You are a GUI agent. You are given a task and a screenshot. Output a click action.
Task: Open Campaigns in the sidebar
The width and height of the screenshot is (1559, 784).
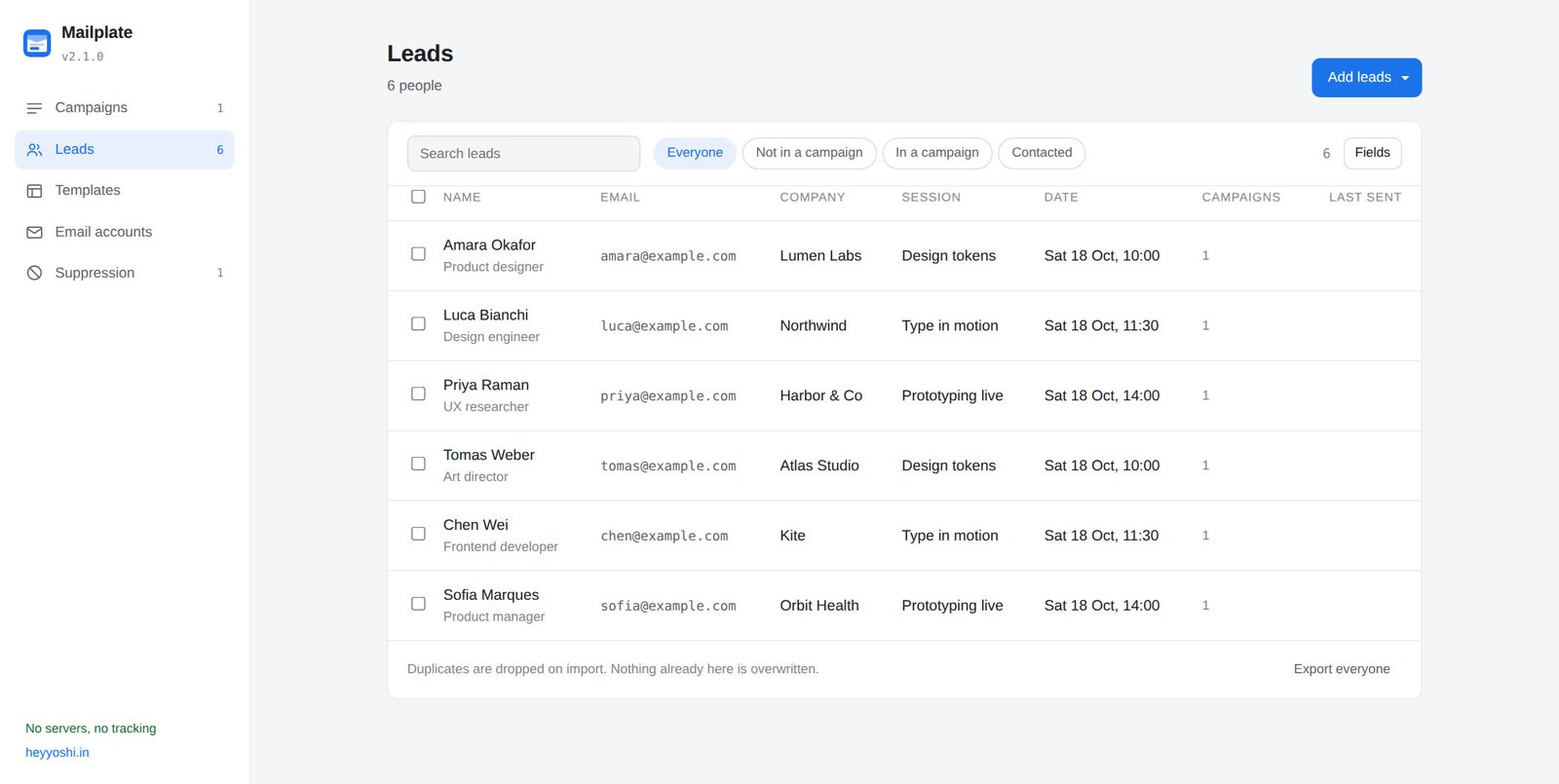[x=125, y=108]
